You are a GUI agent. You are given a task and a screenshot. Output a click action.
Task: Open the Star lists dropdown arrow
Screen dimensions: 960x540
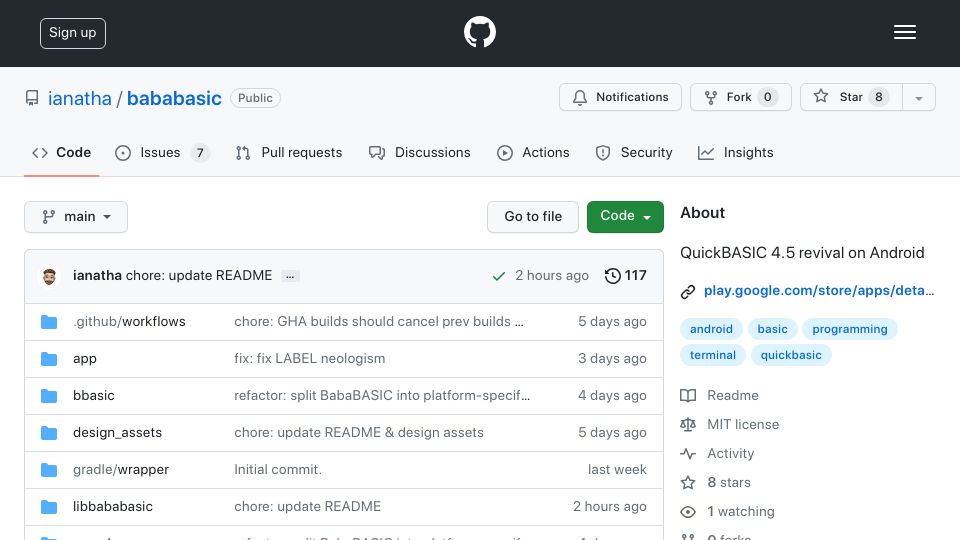tap(918, 97)
